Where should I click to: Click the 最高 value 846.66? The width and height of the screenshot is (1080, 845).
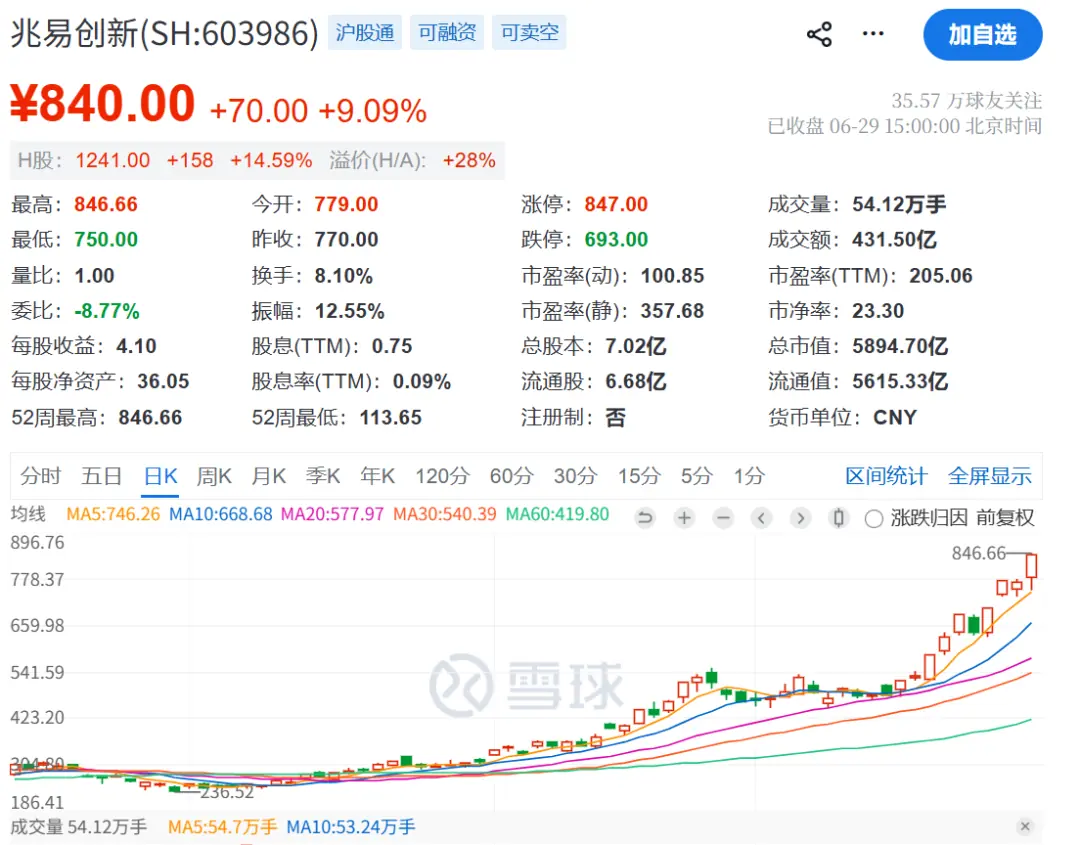click(106, 205)
